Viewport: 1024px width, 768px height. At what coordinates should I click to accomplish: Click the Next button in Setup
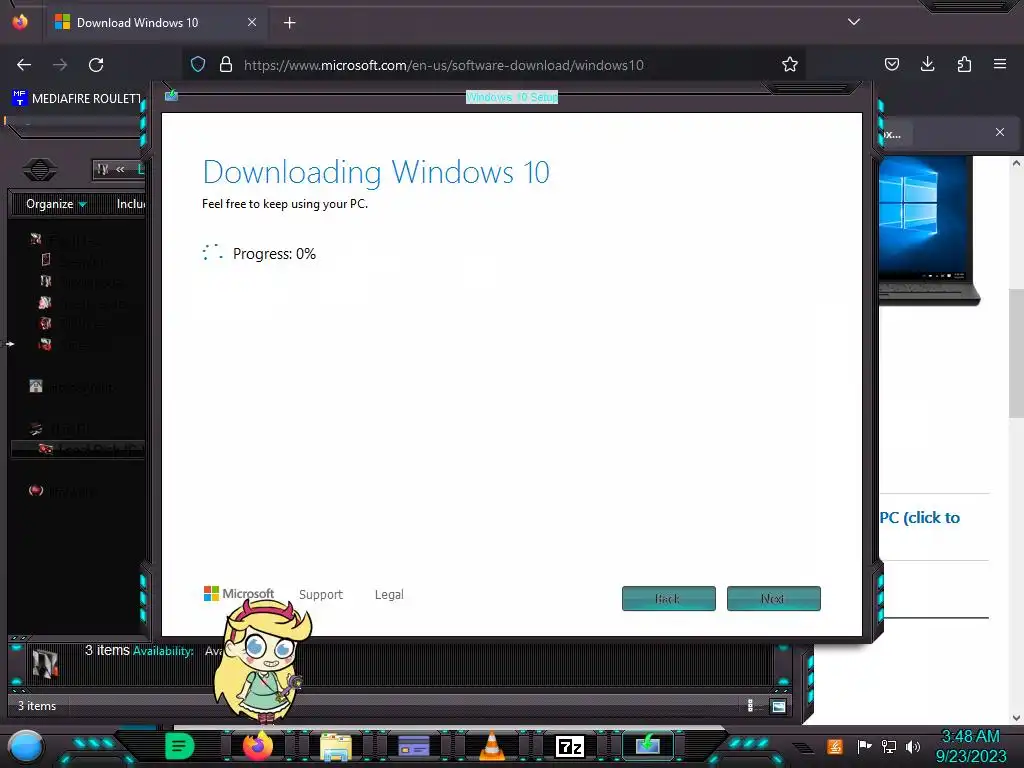(x=774, y=598)
